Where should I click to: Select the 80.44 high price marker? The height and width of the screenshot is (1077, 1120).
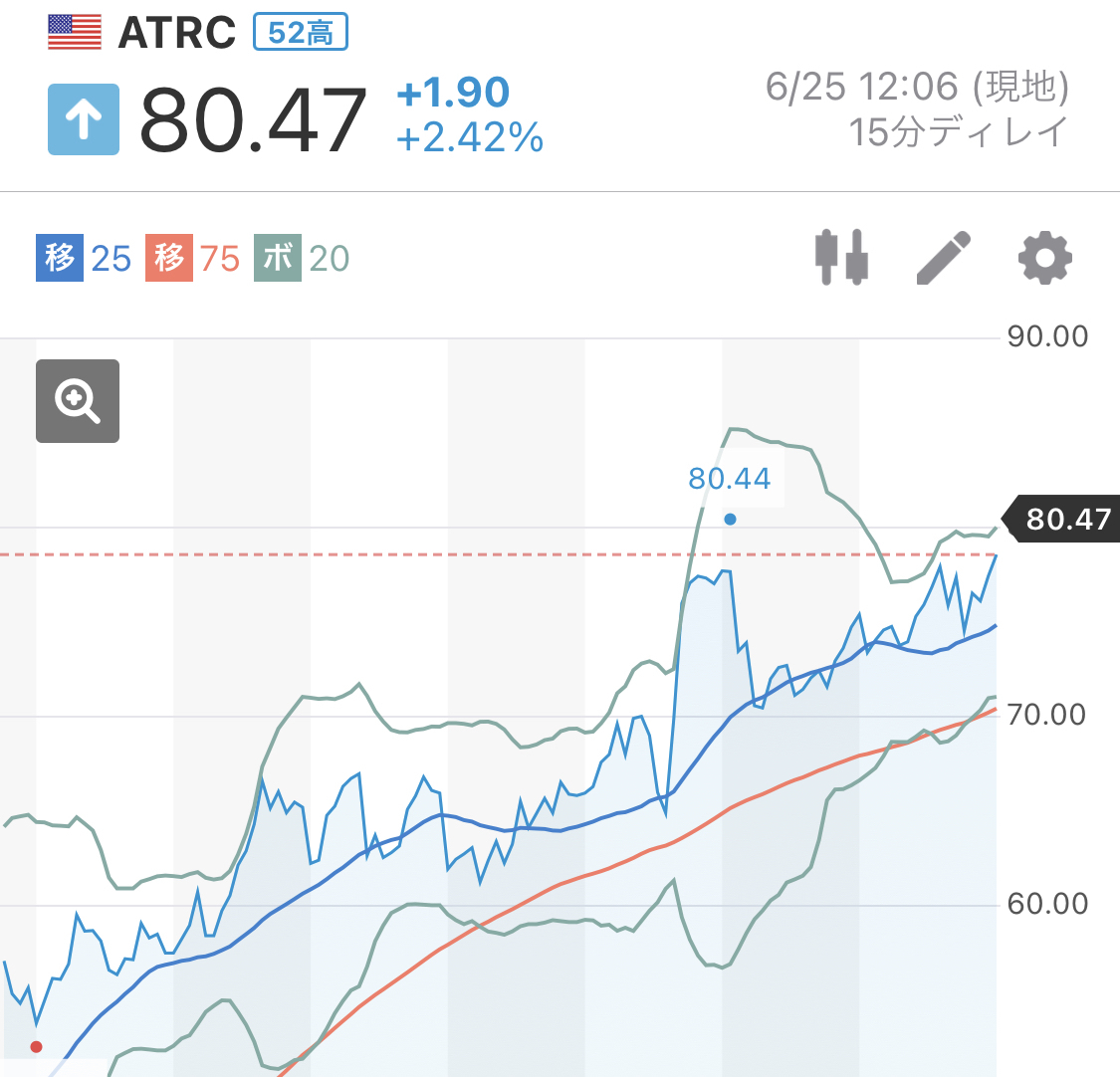coord(730,479)
